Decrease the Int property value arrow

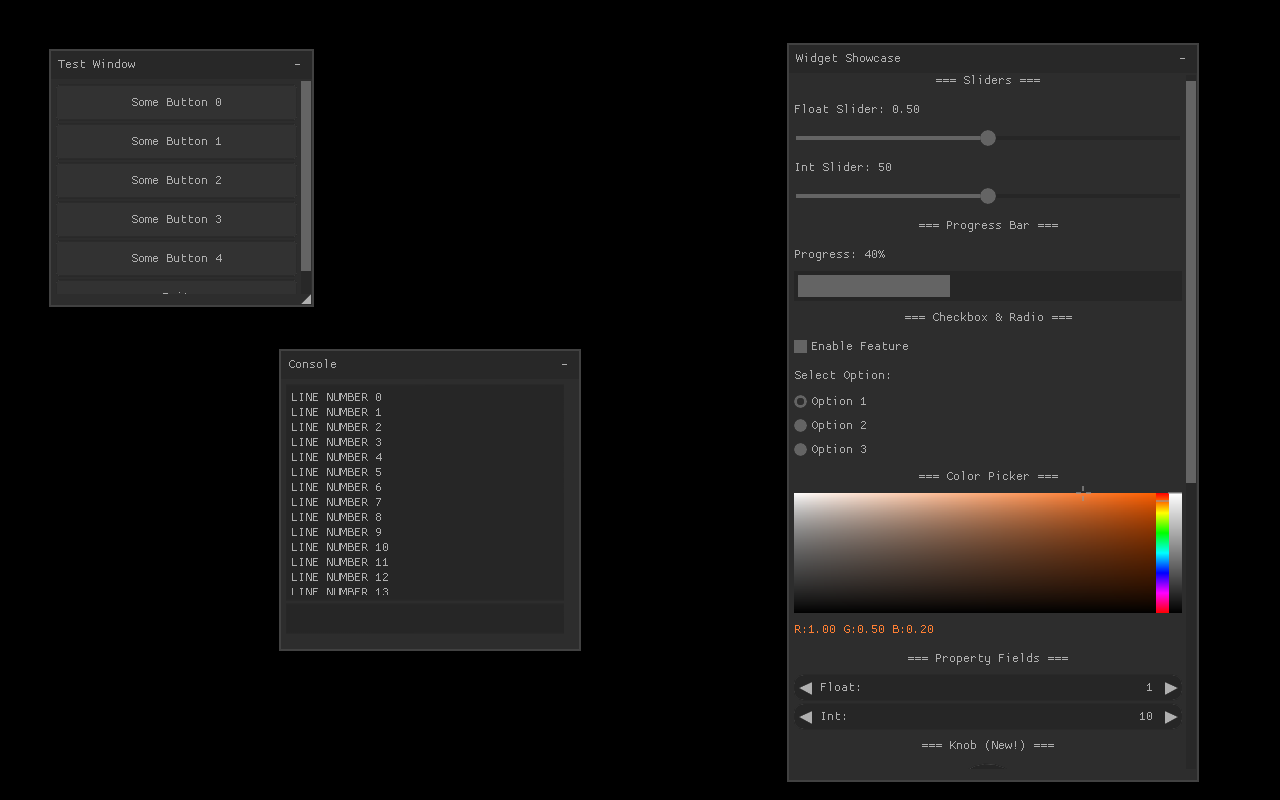pos(806,717)
